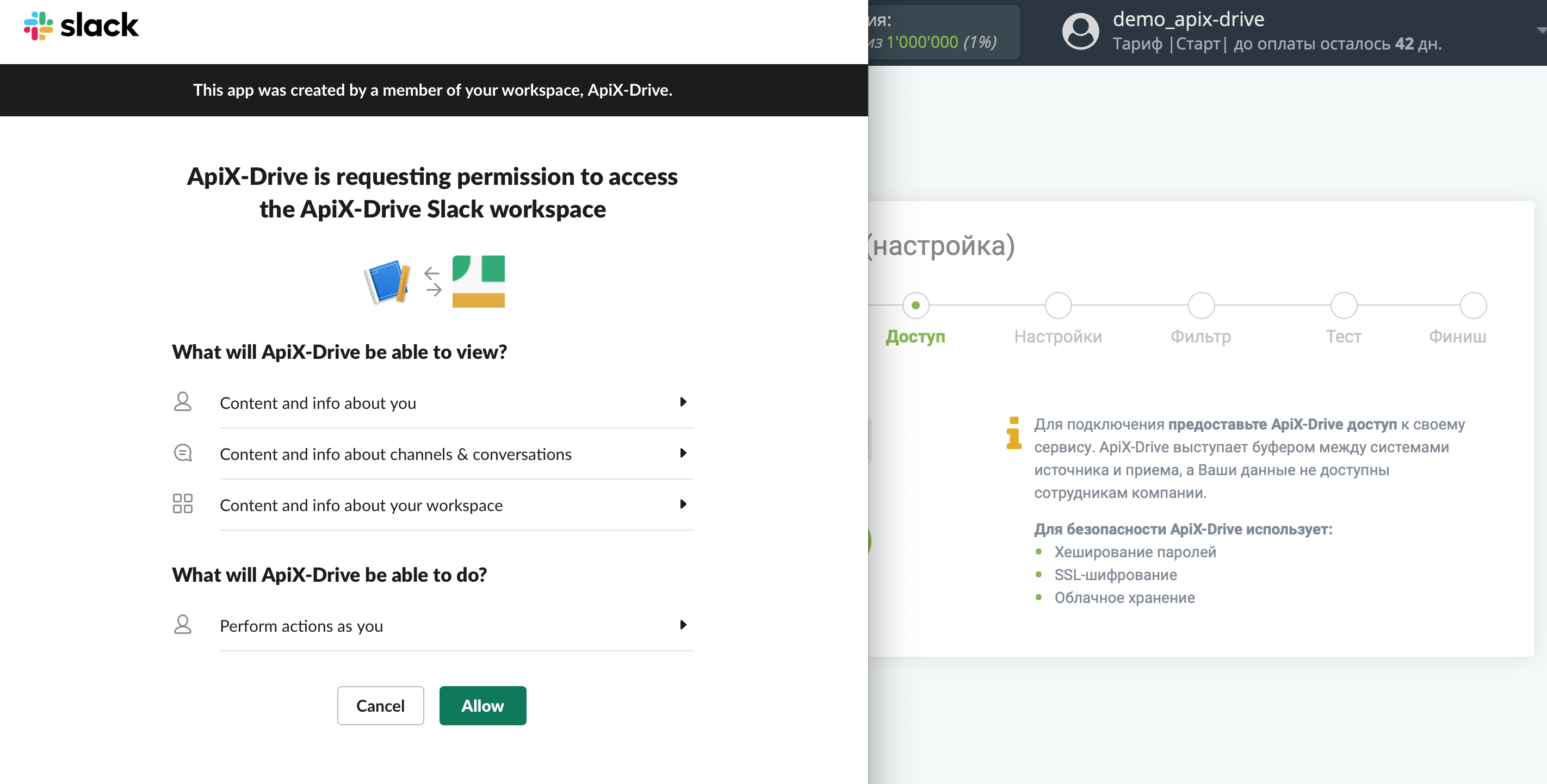Click grid icon beside your workspace row

pyautogui.click(x=183, y=503)
